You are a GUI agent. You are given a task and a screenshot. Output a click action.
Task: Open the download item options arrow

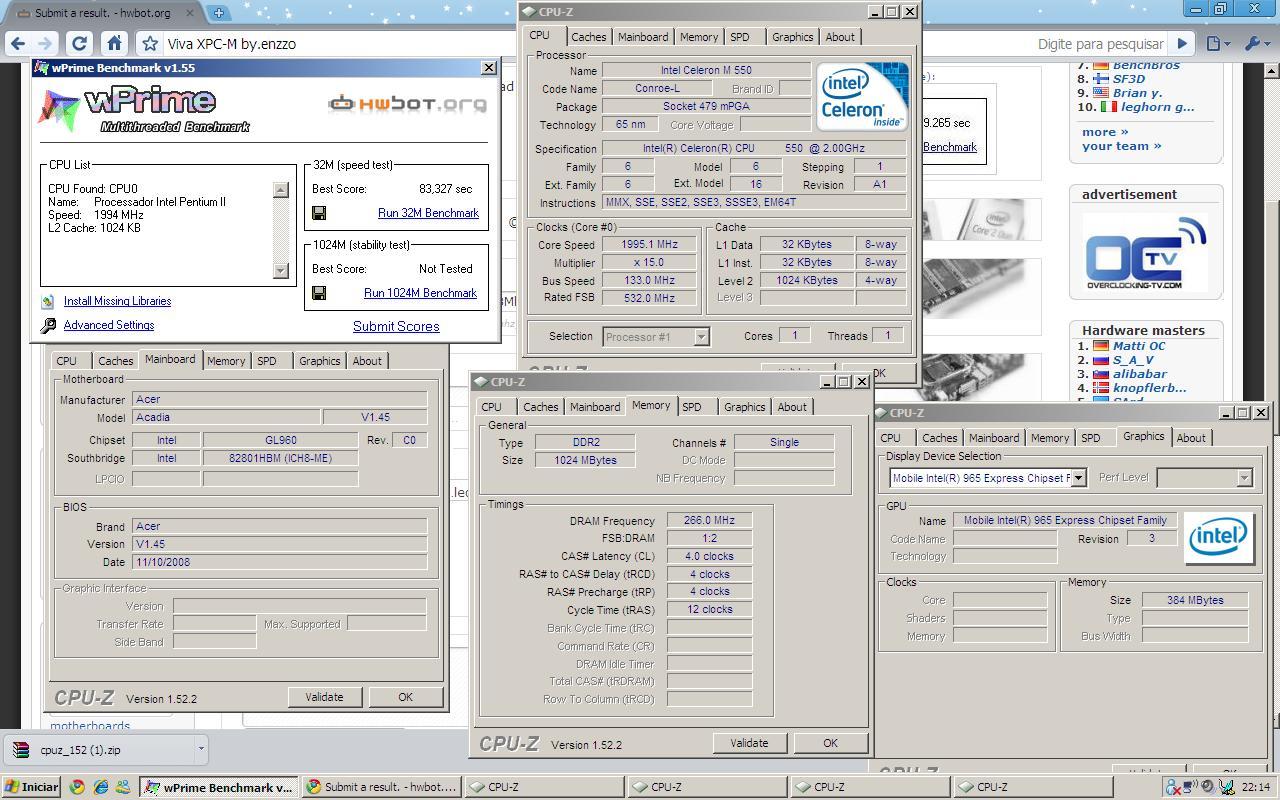[200, 748]
